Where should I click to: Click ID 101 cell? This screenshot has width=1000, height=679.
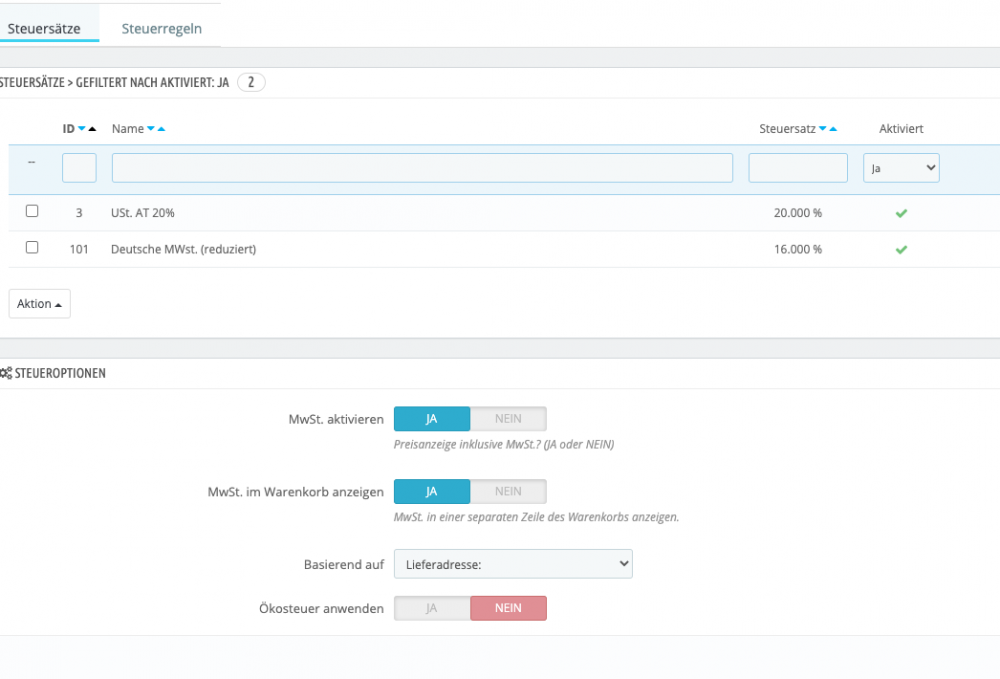[x=79, y=249]
